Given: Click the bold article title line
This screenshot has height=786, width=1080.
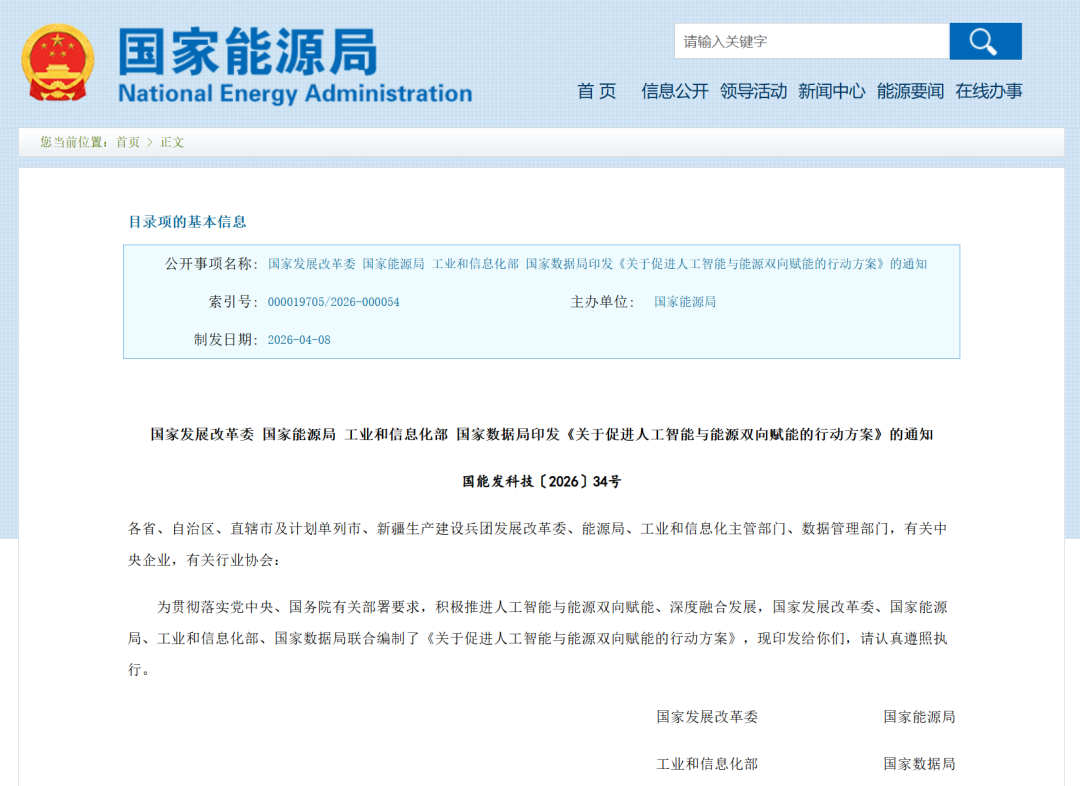Looking at the screenshot, I should point(541,435).
